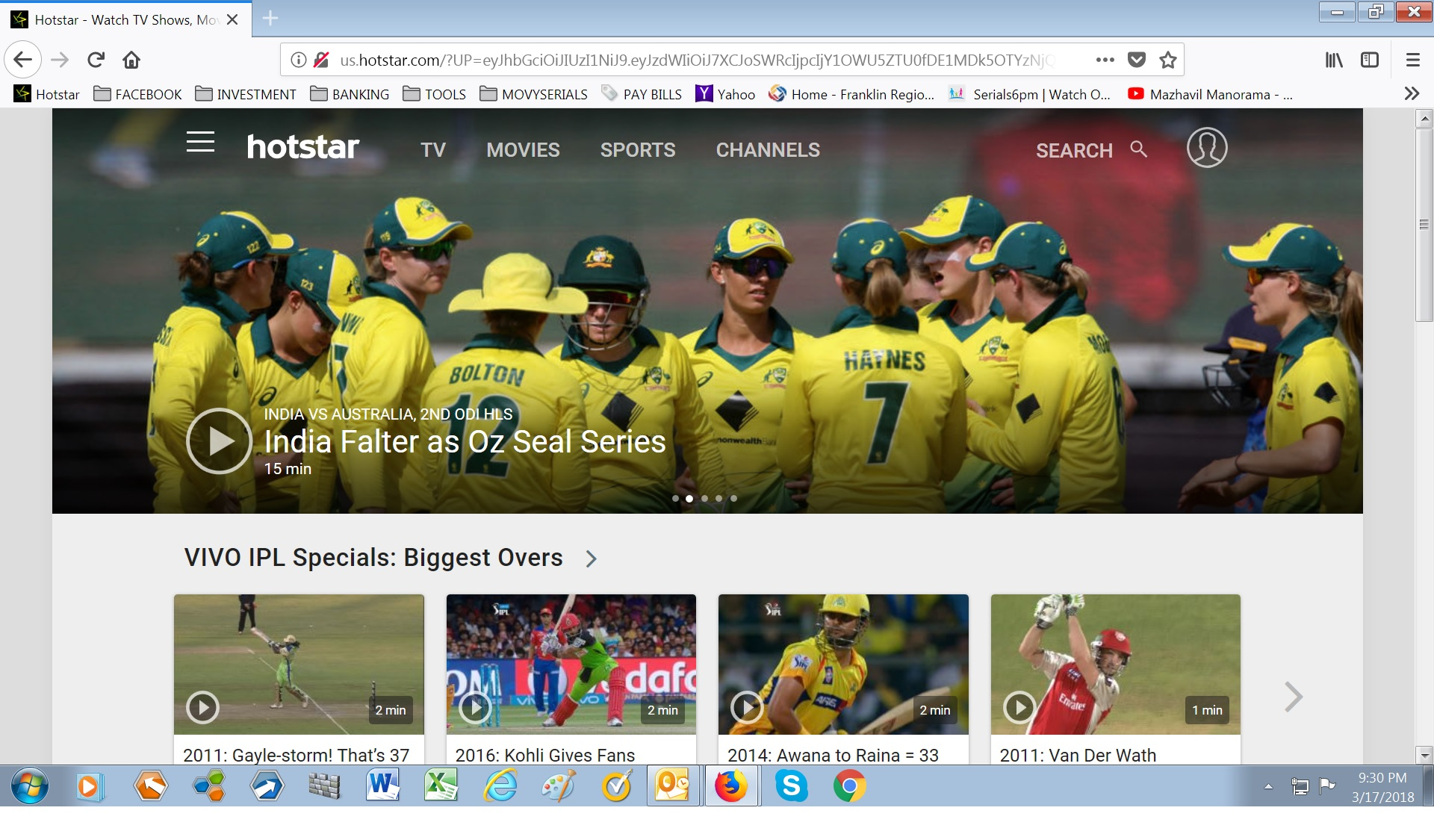The image size is (1434, 840).
Task: Select the fourth hero carousel dot
Action: coord(718,498)
